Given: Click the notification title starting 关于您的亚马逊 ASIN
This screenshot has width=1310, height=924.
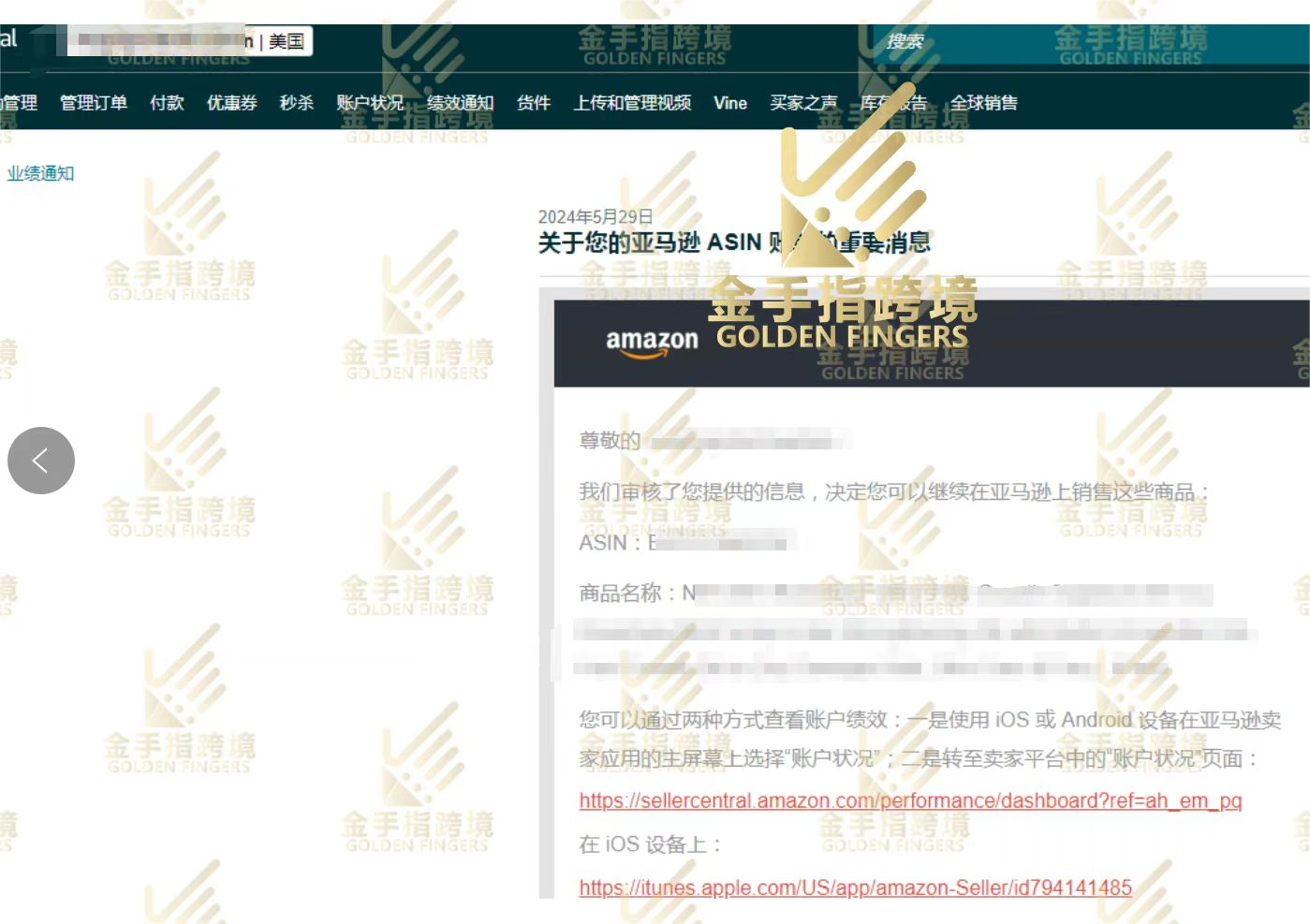Looking at the screenshot, I should click(734, 242).
